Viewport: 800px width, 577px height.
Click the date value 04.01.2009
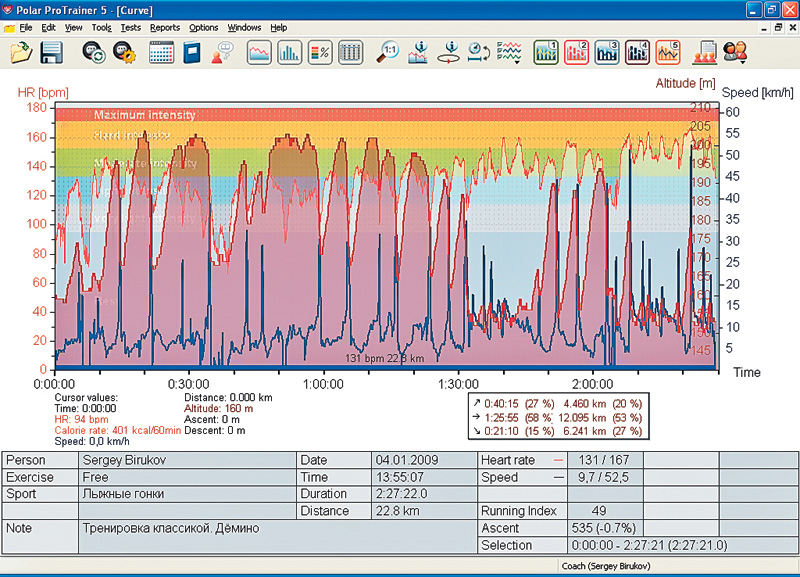[424, 460]
